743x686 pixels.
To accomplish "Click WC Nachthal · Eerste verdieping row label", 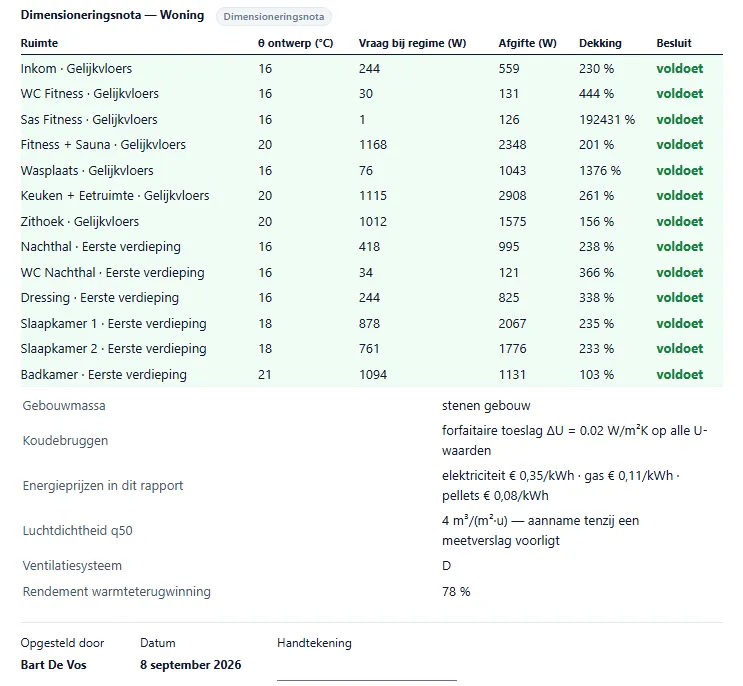I will 113,273.
